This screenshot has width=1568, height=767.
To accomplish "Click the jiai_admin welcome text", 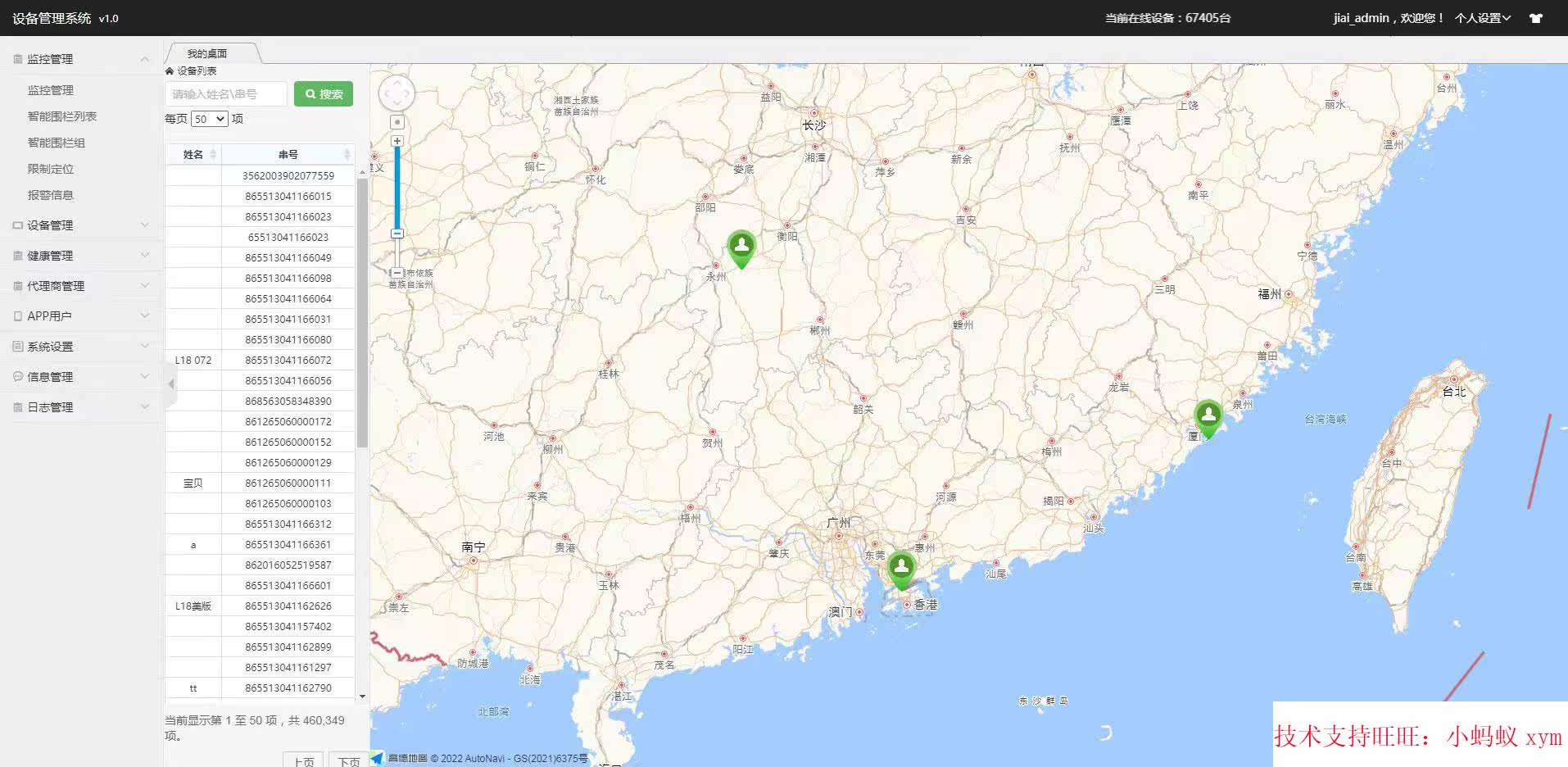I will [1389, 18].
